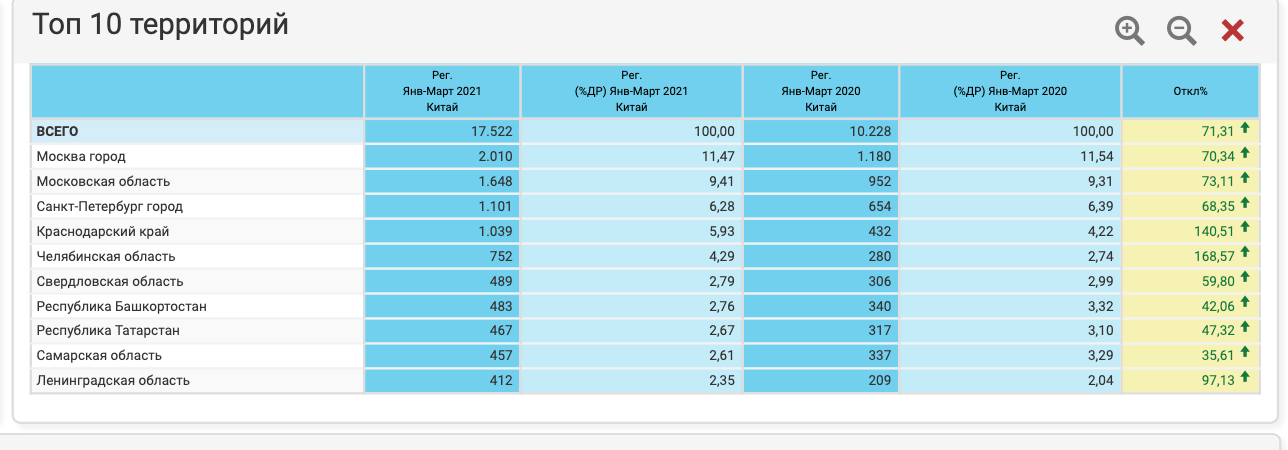This screenshot has width=1288, height=450.
Task: Click the zoom in magnifier icon
Action: click(1130, 31)
